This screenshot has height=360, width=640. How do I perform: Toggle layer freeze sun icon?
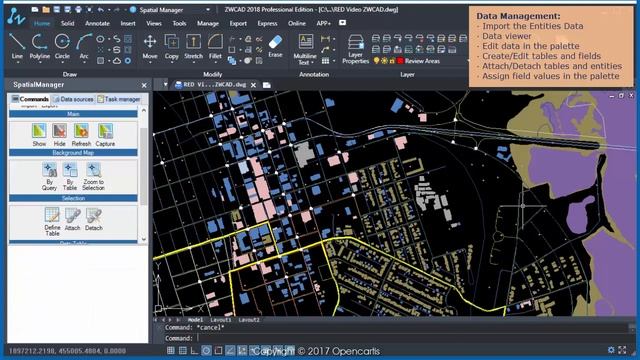(384, 61)
